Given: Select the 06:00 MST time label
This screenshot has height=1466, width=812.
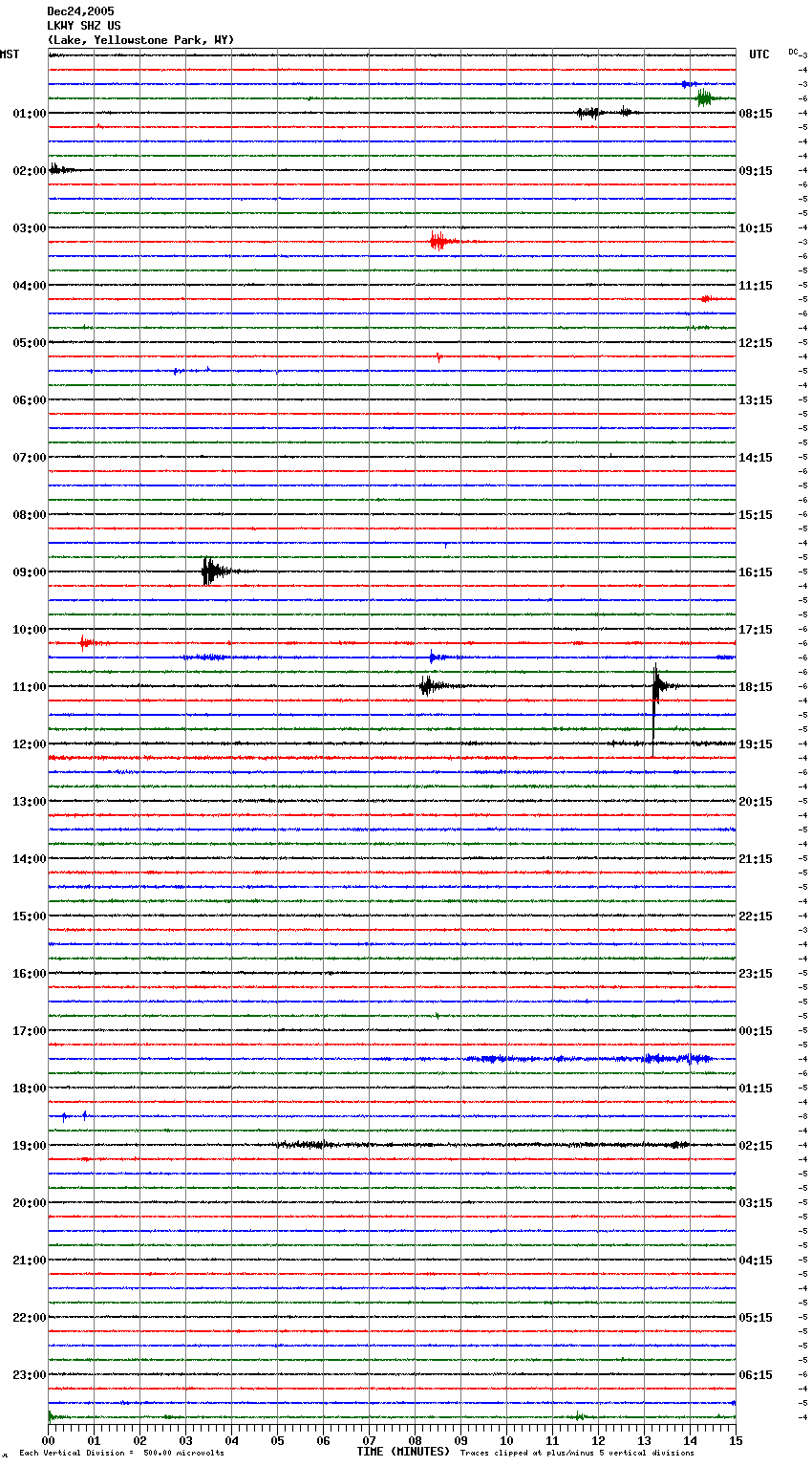Looking at the screenshot, I should 30,400.
